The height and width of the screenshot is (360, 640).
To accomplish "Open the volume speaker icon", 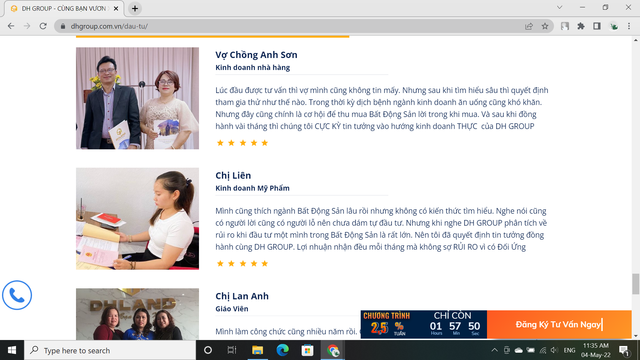I will pyautogui.click(x=554, y=350).
